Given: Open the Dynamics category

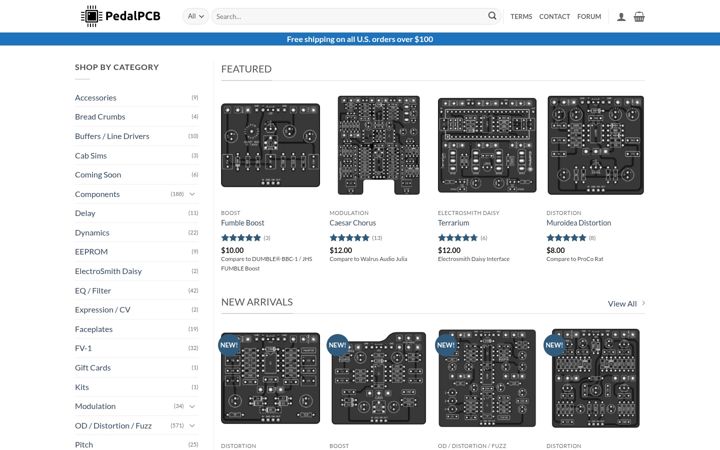Looking at the screenshot, I should [x=92, y=233].
